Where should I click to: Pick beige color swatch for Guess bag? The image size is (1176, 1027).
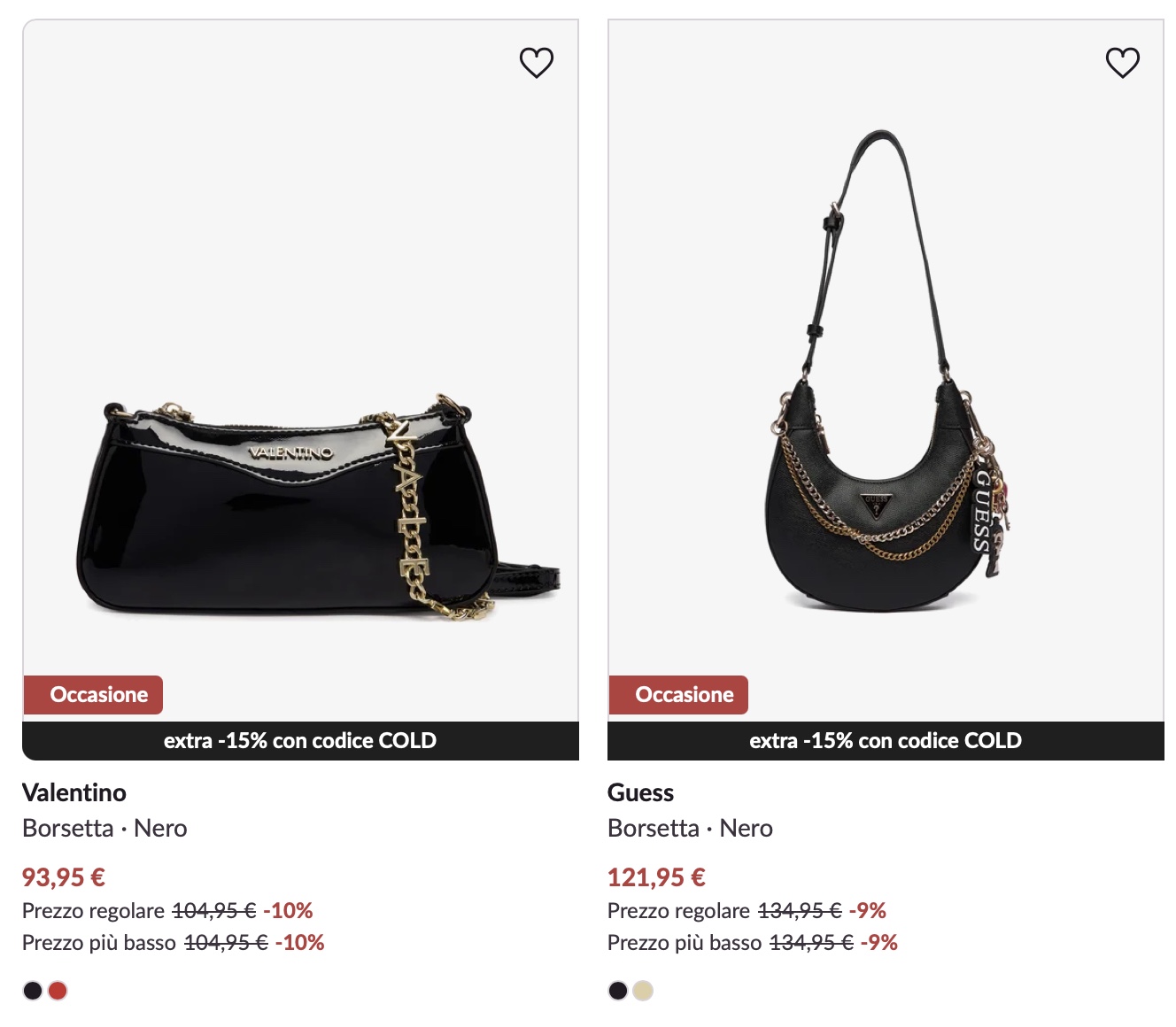[x=643, y=991]
